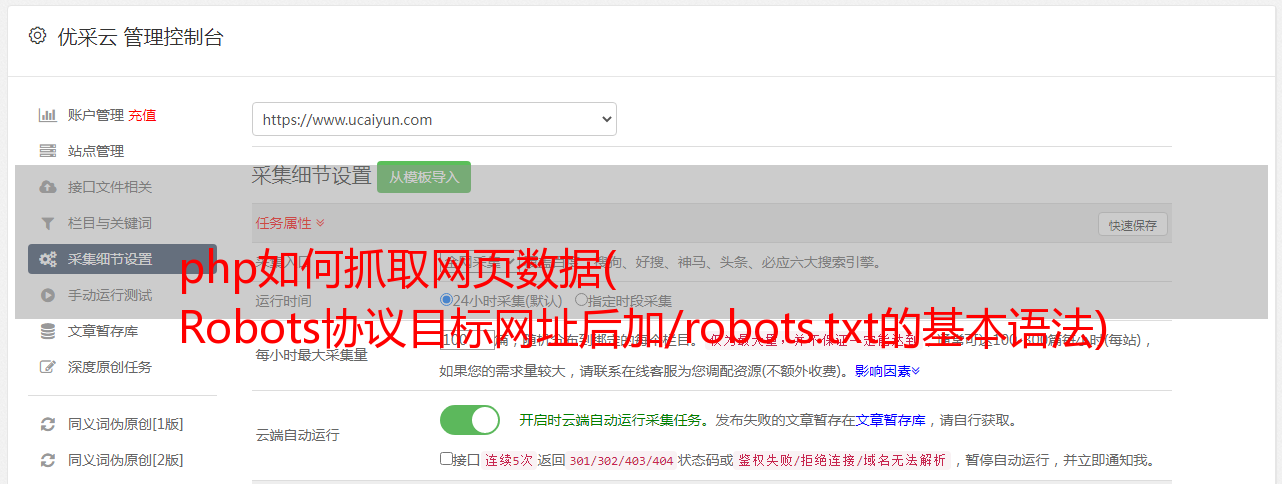Click the play icon for 手动运行测试
The height and width of the screenshot is (484, 1282).
pos(47,295)
